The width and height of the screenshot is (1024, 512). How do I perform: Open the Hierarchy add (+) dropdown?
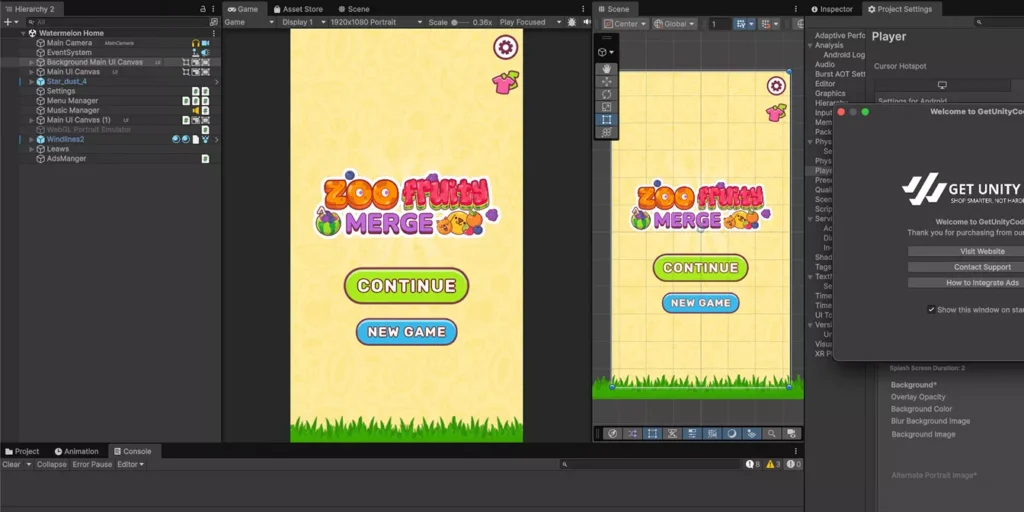point(12,22)
